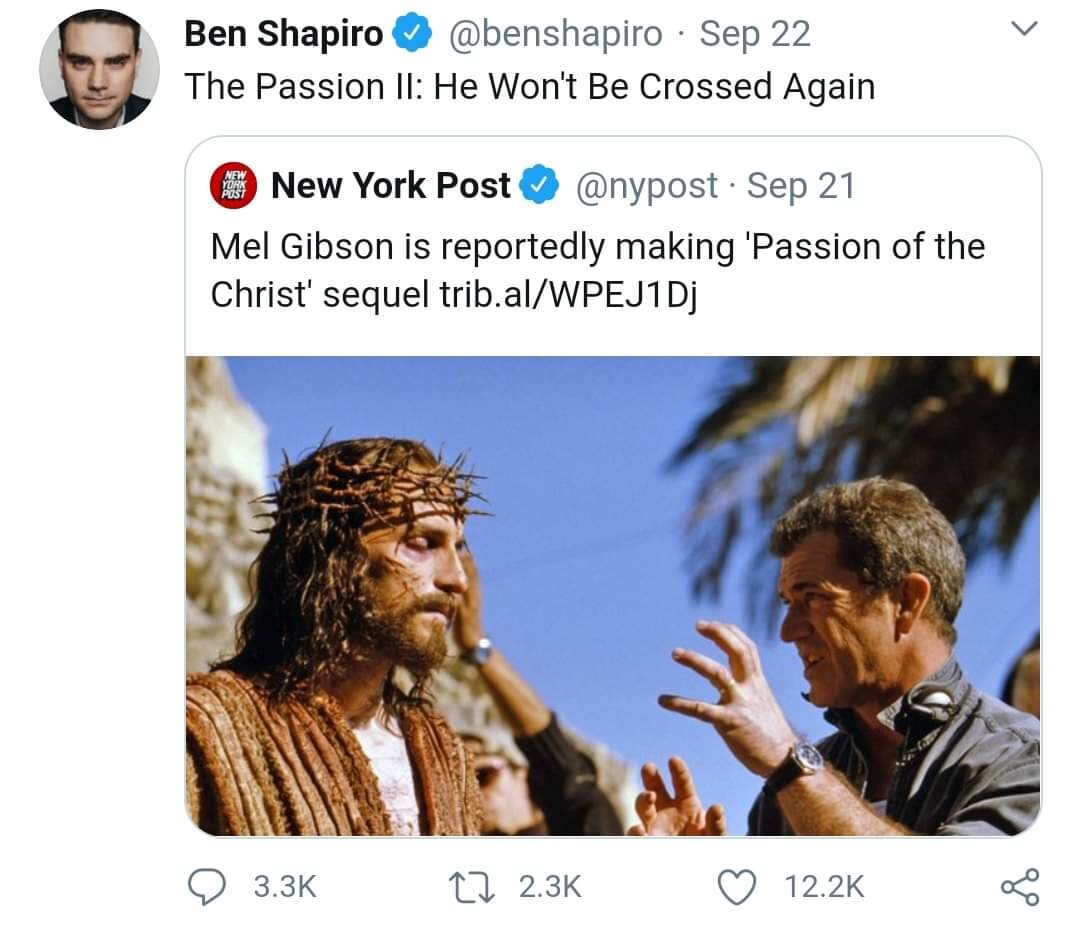Open the Ben Shapiro display name

point(283,35)
